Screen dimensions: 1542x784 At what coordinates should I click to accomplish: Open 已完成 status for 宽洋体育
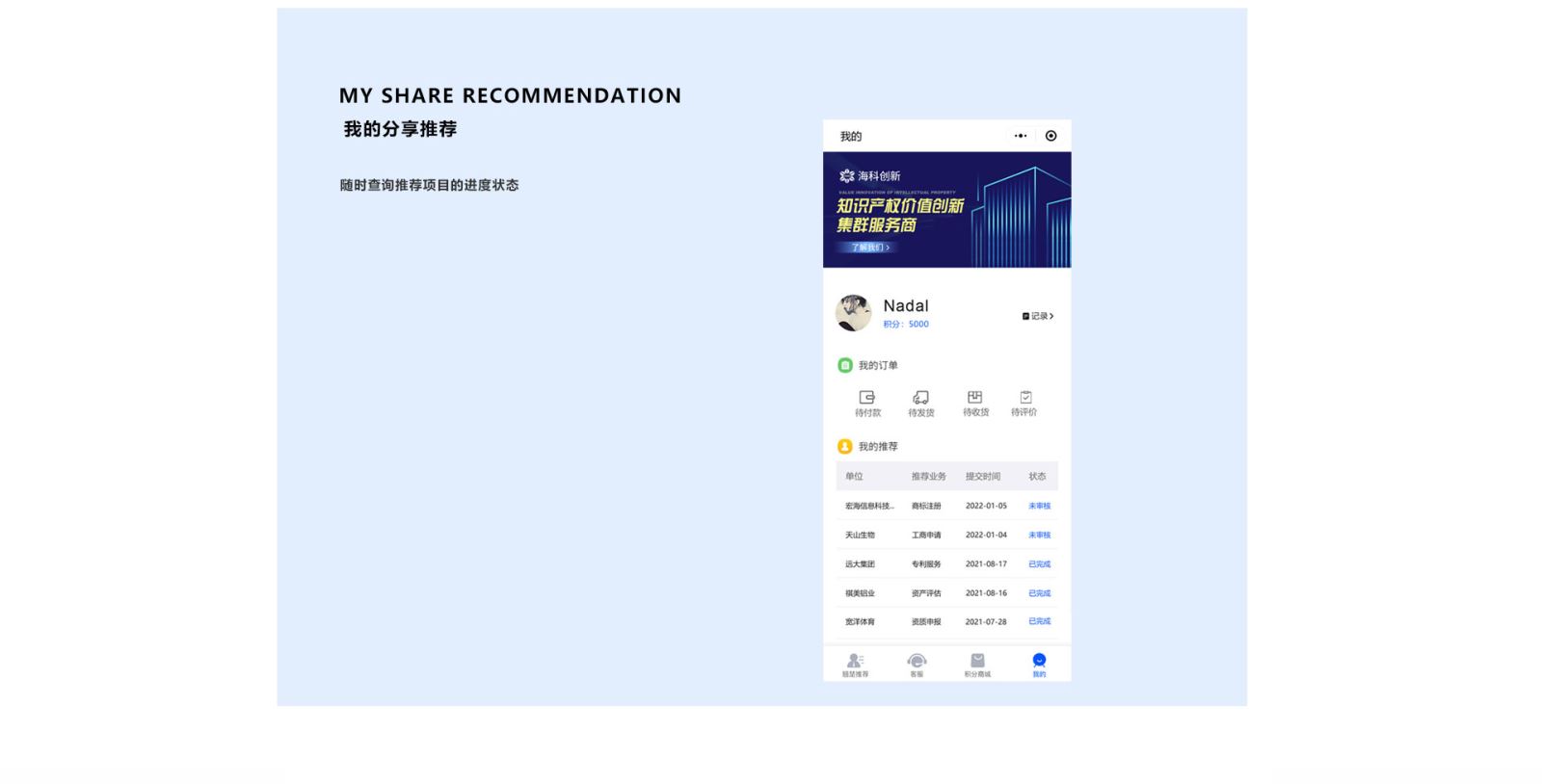[x=1039, y=621]
